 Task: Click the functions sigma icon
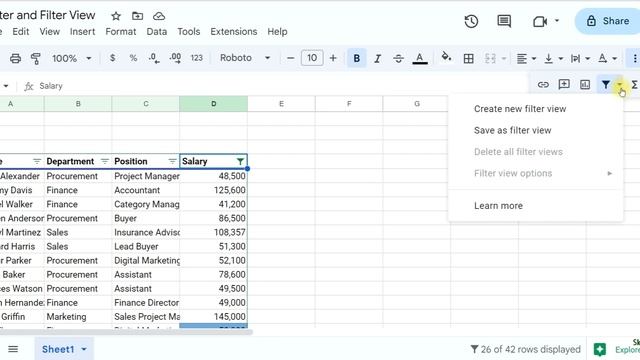[x=635, y=84]
